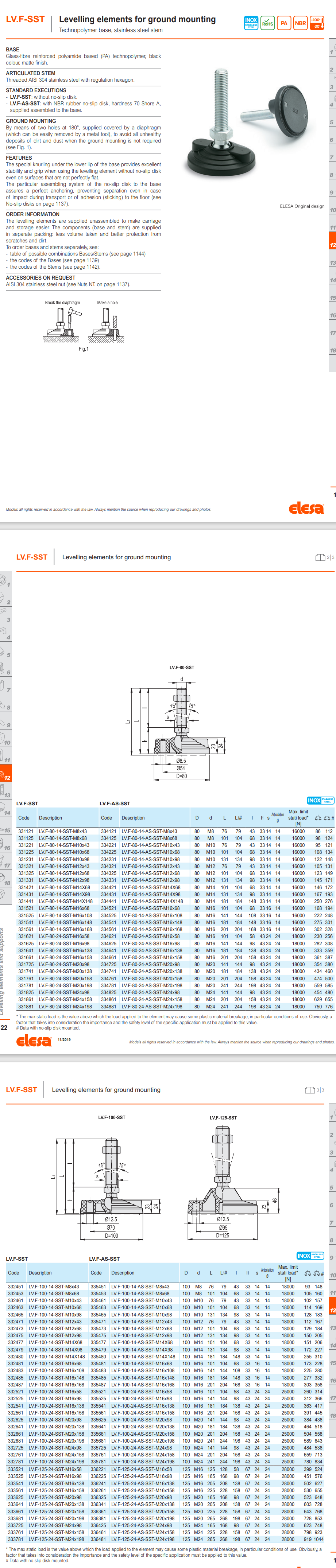Follow the 'see page 1139' Bases reference
Viewport: 336px width, 1568px height.
81,260
